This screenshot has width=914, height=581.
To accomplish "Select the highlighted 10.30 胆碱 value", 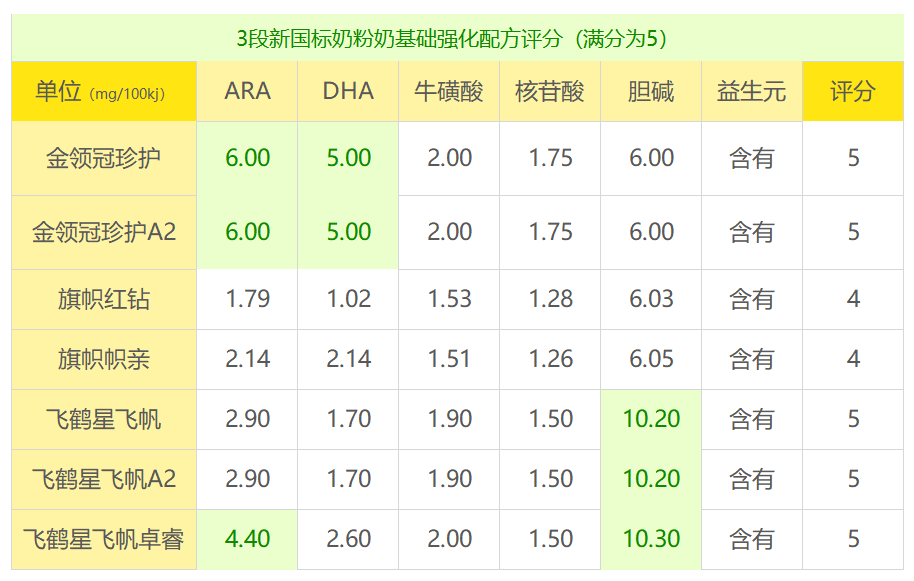I will point(651,539).
